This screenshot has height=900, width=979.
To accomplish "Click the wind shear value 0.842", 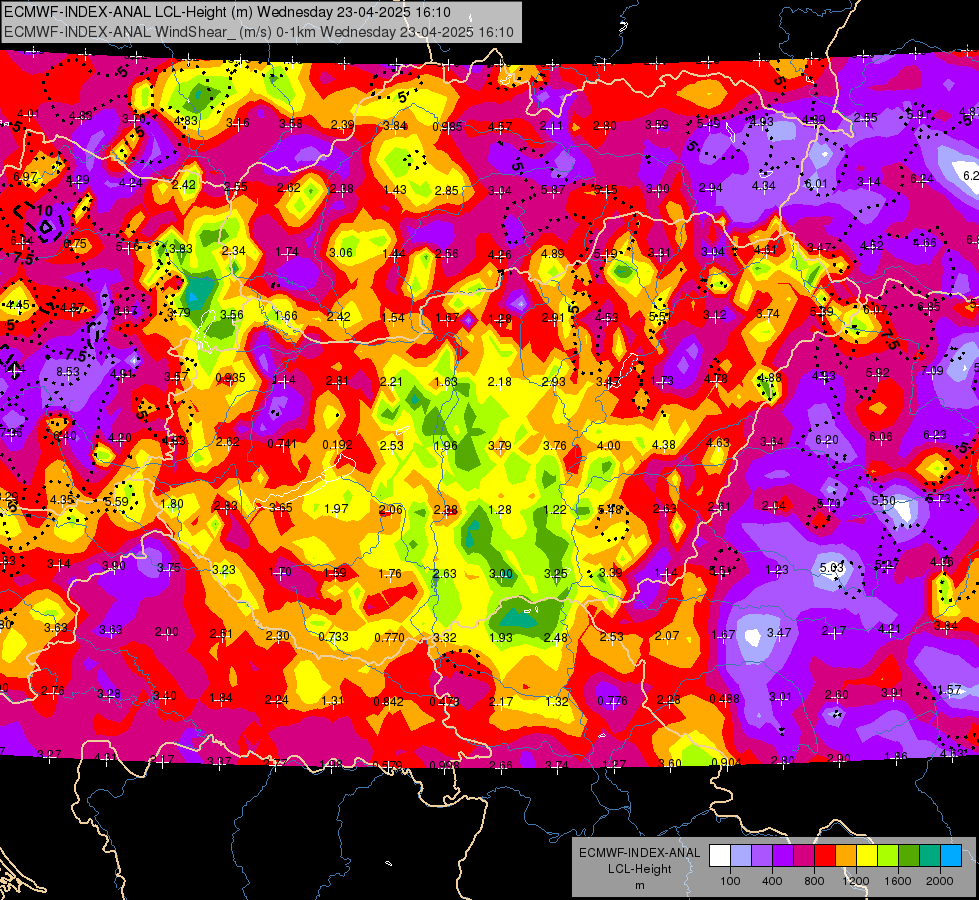I will 388,701.
